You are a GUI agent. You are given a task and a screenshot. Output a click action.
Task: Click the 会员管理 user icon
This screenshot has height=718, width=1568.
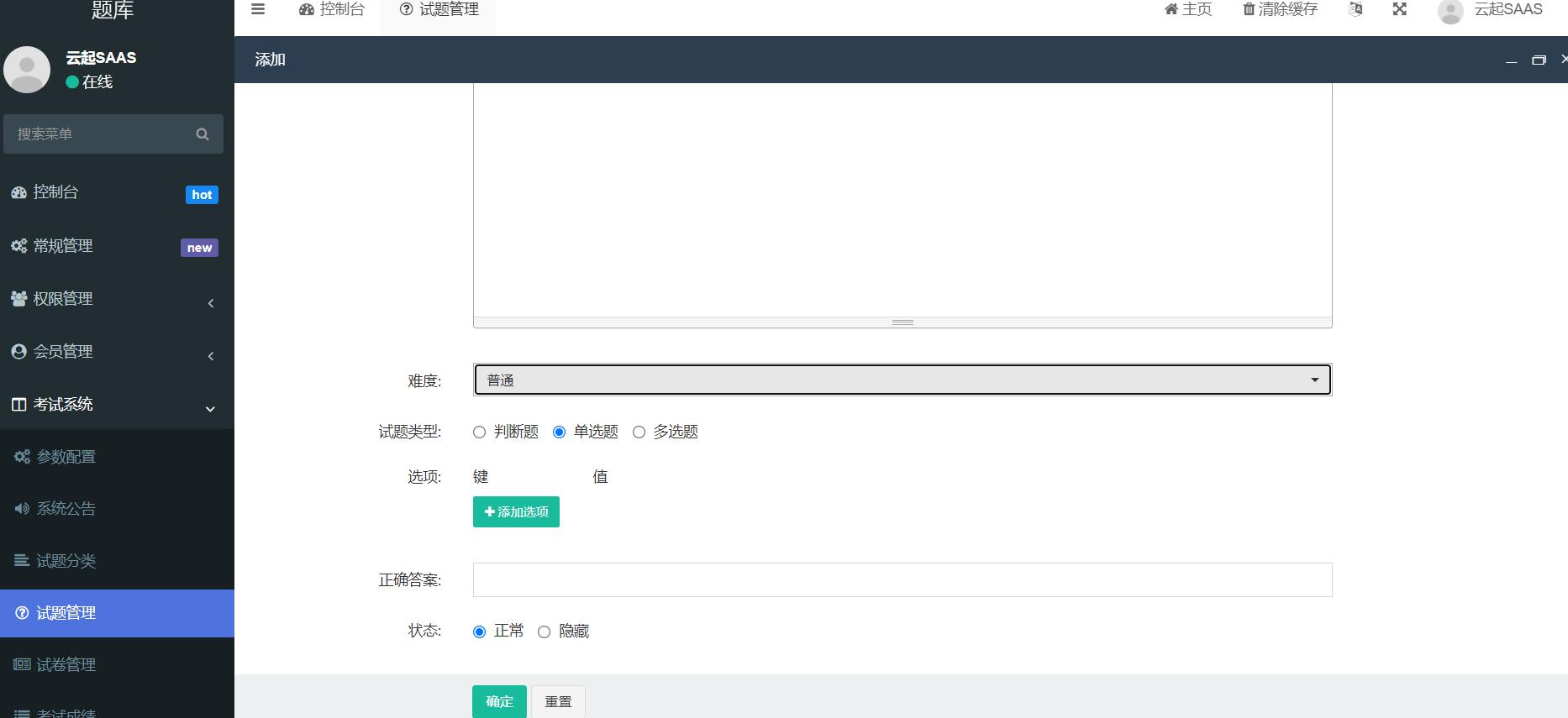(19, 352)
